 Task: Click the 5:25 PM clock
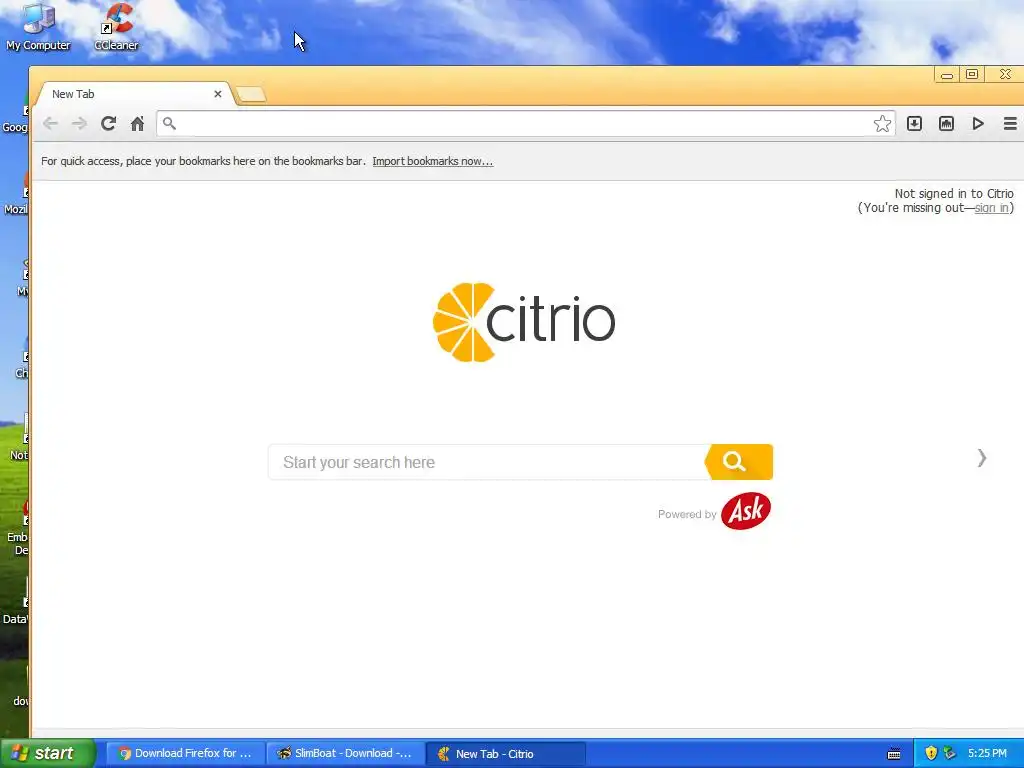point(987,753)
